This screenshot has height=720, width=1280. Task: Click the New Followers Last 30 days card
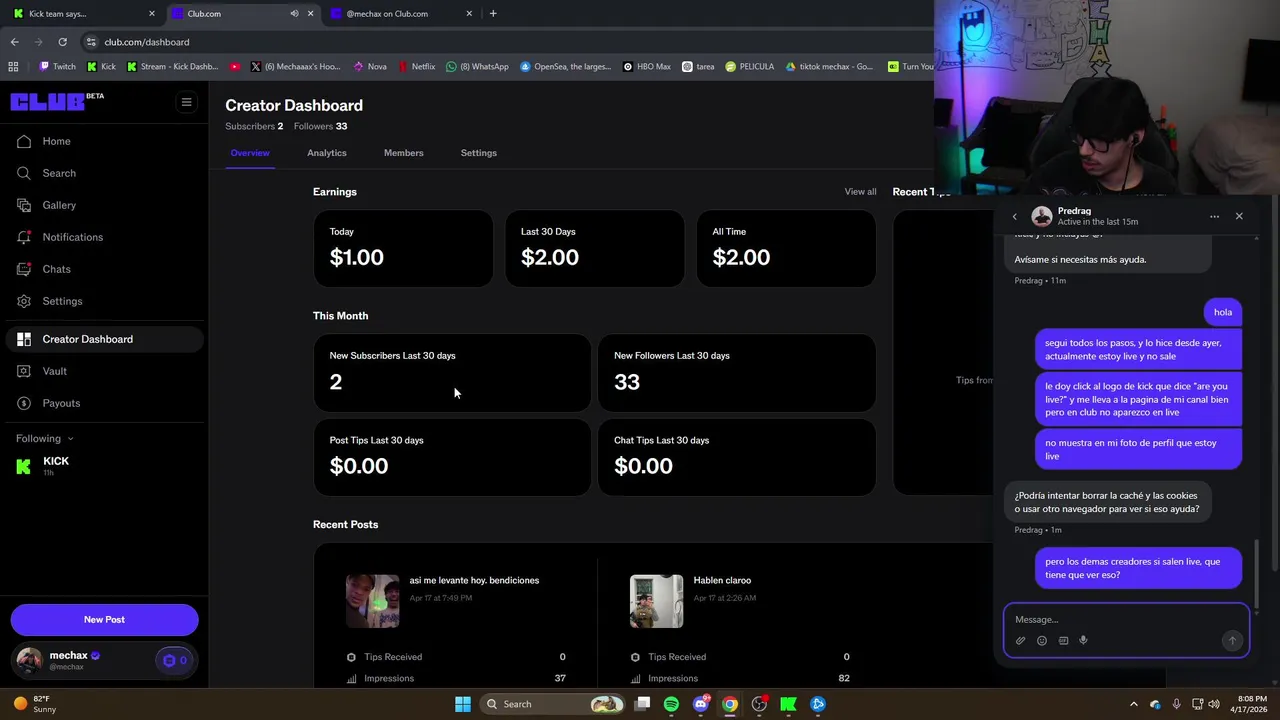coord(736,372)
